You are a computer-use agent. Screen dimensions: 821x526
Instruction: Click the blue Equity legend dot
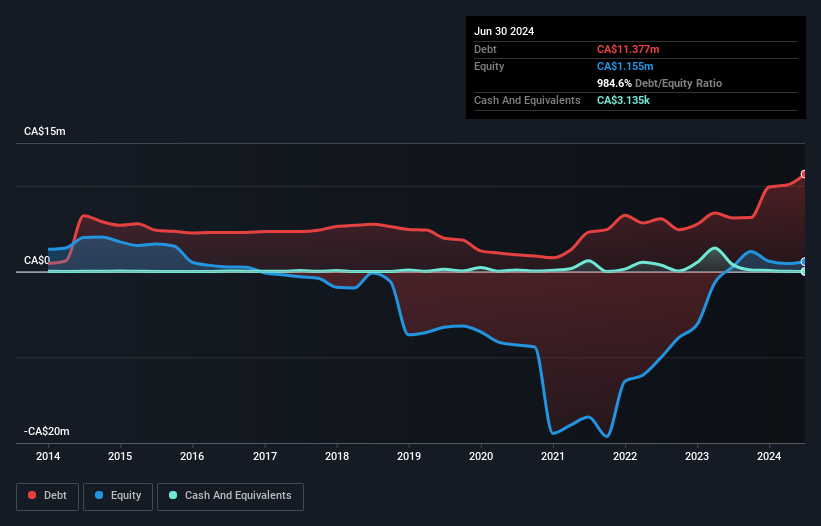click(99, 495)
